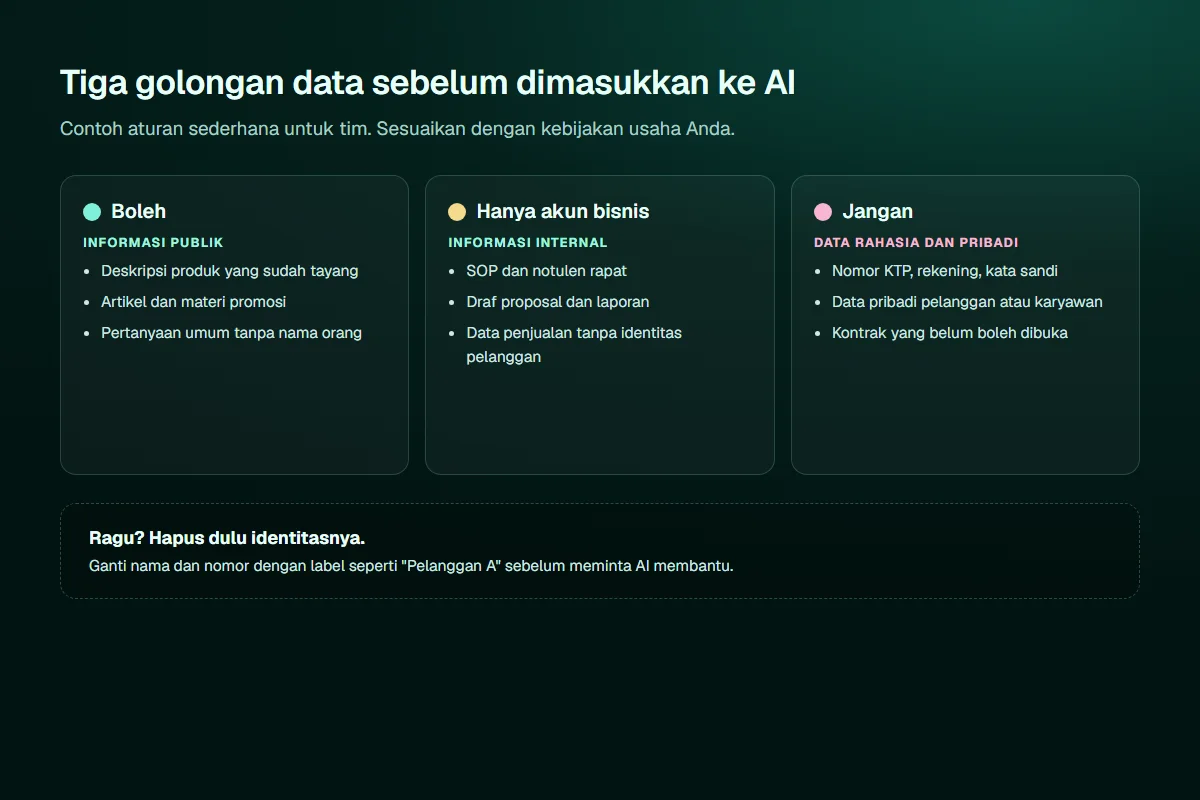Click the "INFORMASI INTERNAL" label
This screenshot has height=800, width=1200.
(x=528, y=243)
